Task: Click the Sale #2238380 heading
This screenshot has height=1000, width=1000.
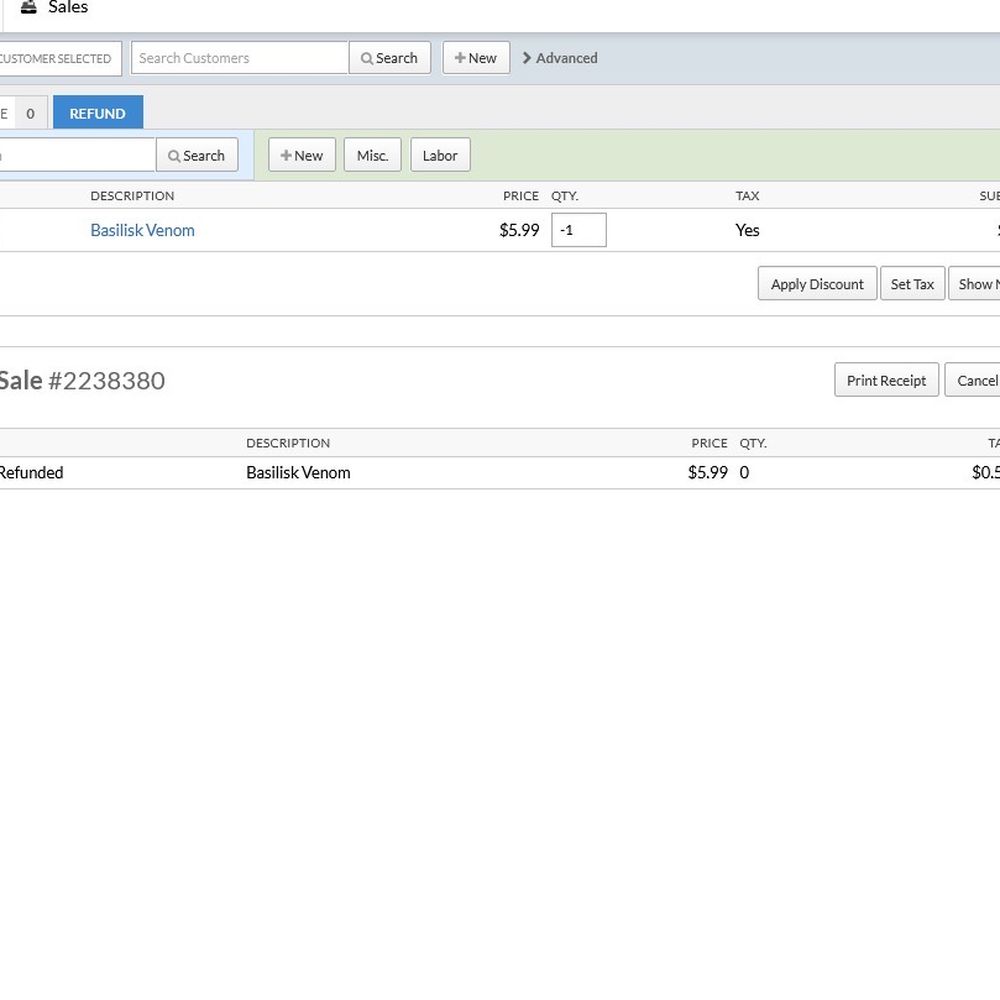Action: click(82, 381)
